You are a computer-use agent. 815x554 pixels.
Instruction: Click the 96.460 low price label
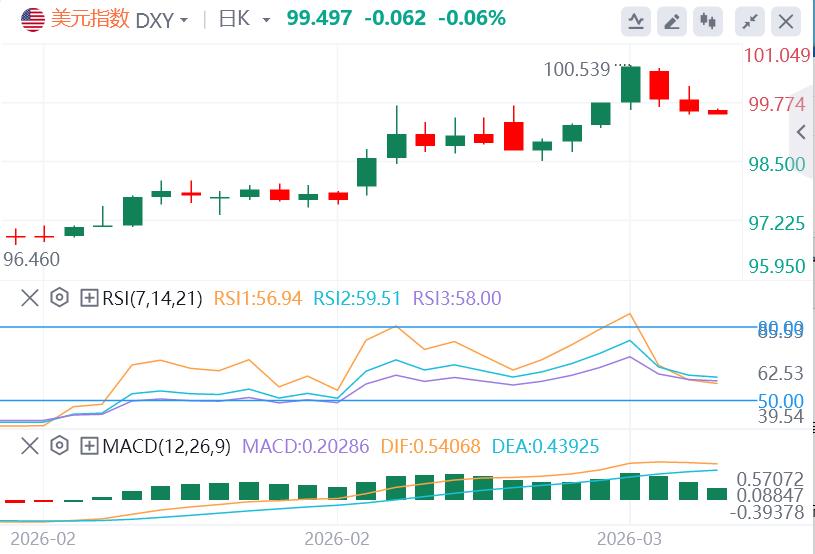tap(31, 259)
